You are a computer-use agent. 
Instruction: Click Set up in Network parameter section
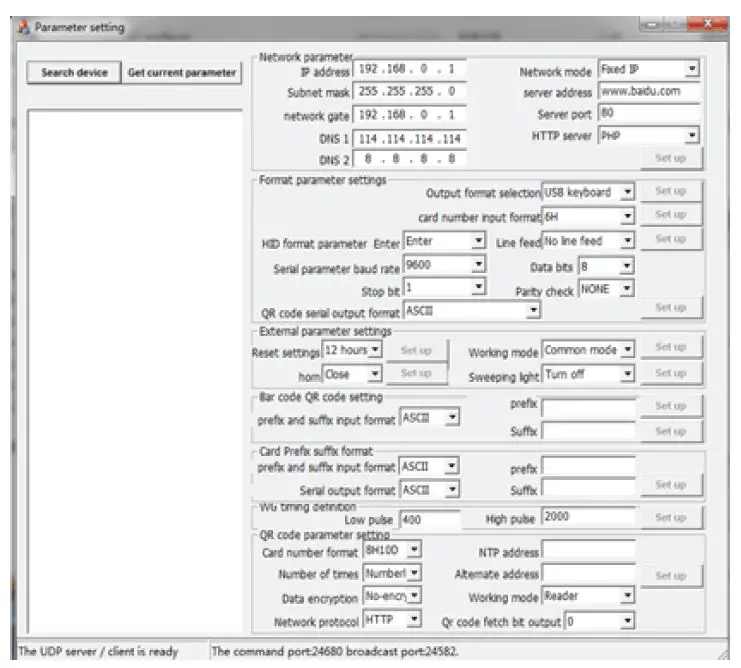(671, 158)
